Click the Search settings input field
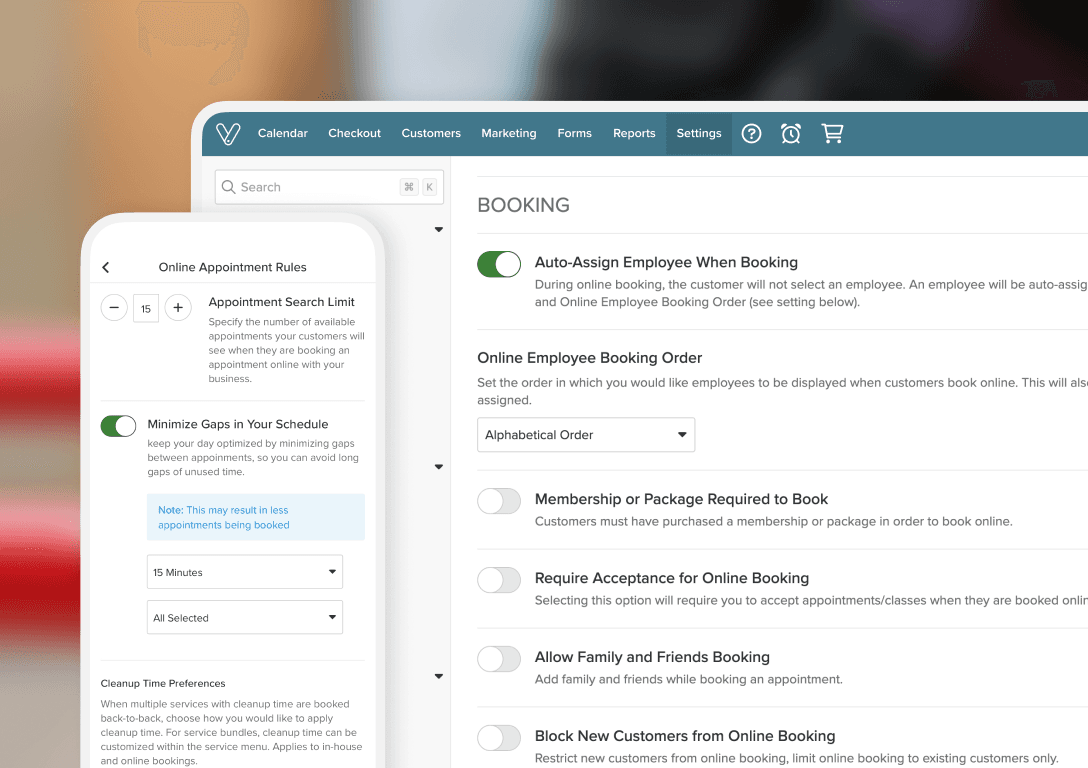This screenshot has height=768, width=1088. tap(315, 187)
